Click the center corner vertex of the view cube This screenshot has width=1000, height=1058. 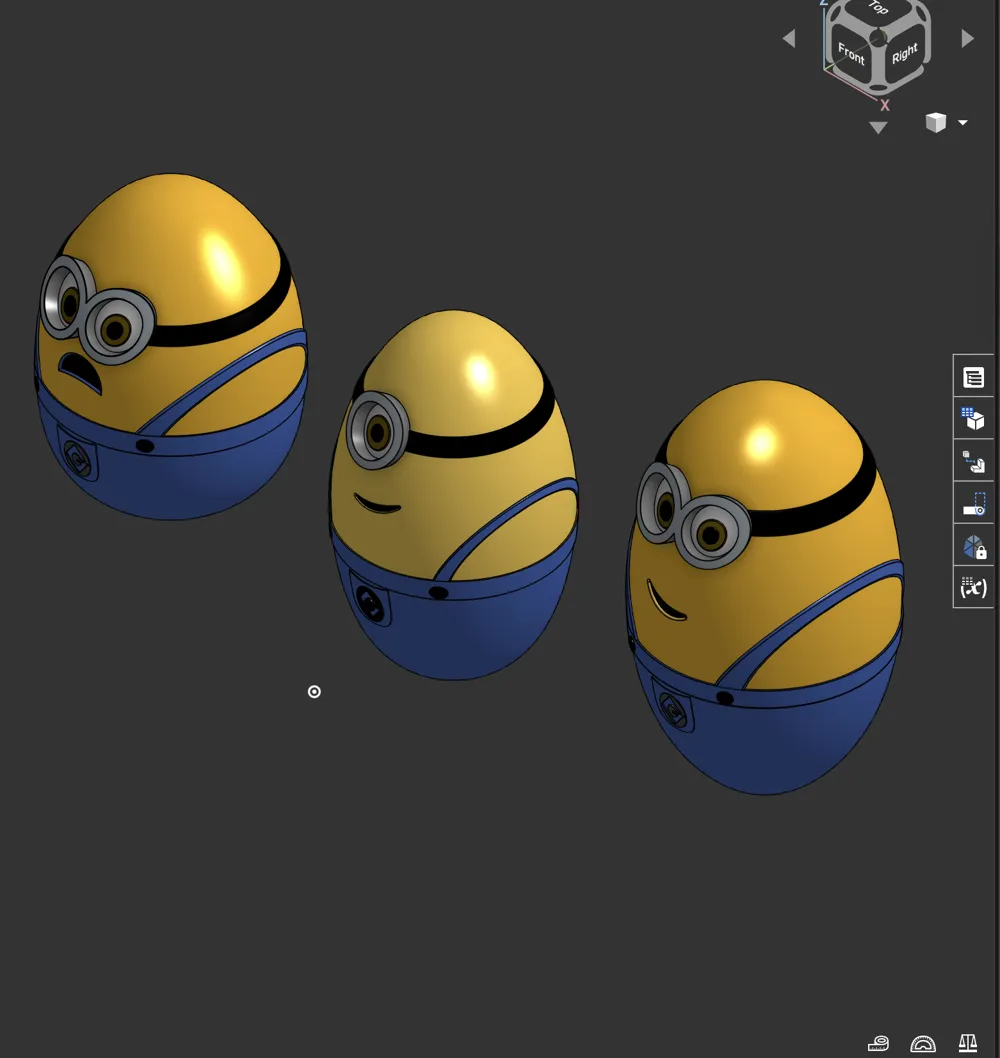pos(878,36)
